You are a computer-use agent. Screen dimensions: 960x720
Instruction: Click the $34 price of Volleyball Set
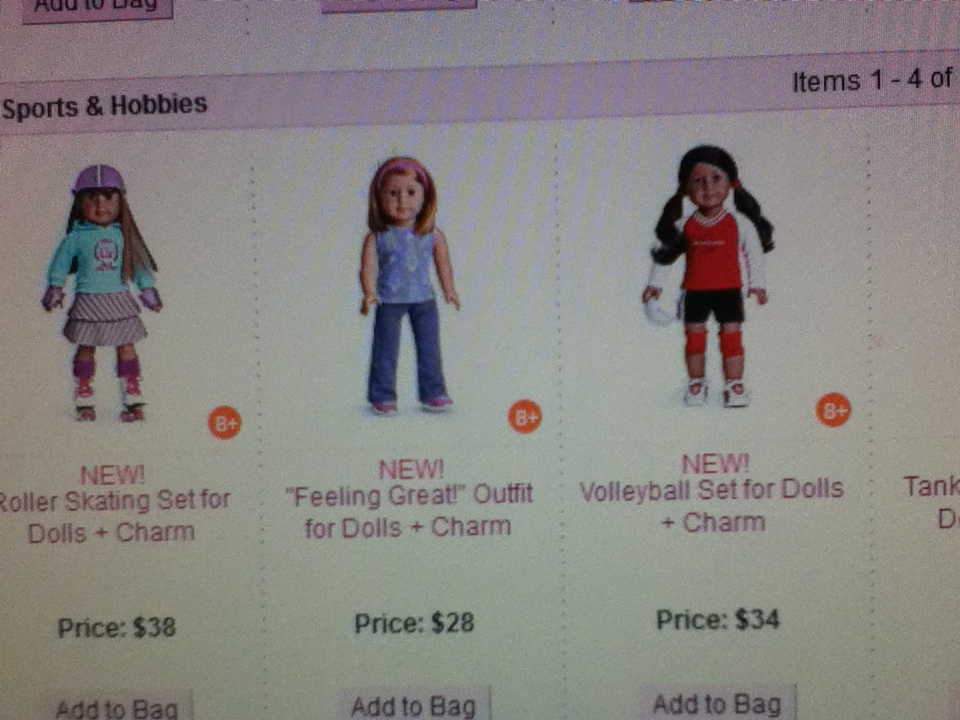(718, 619)
